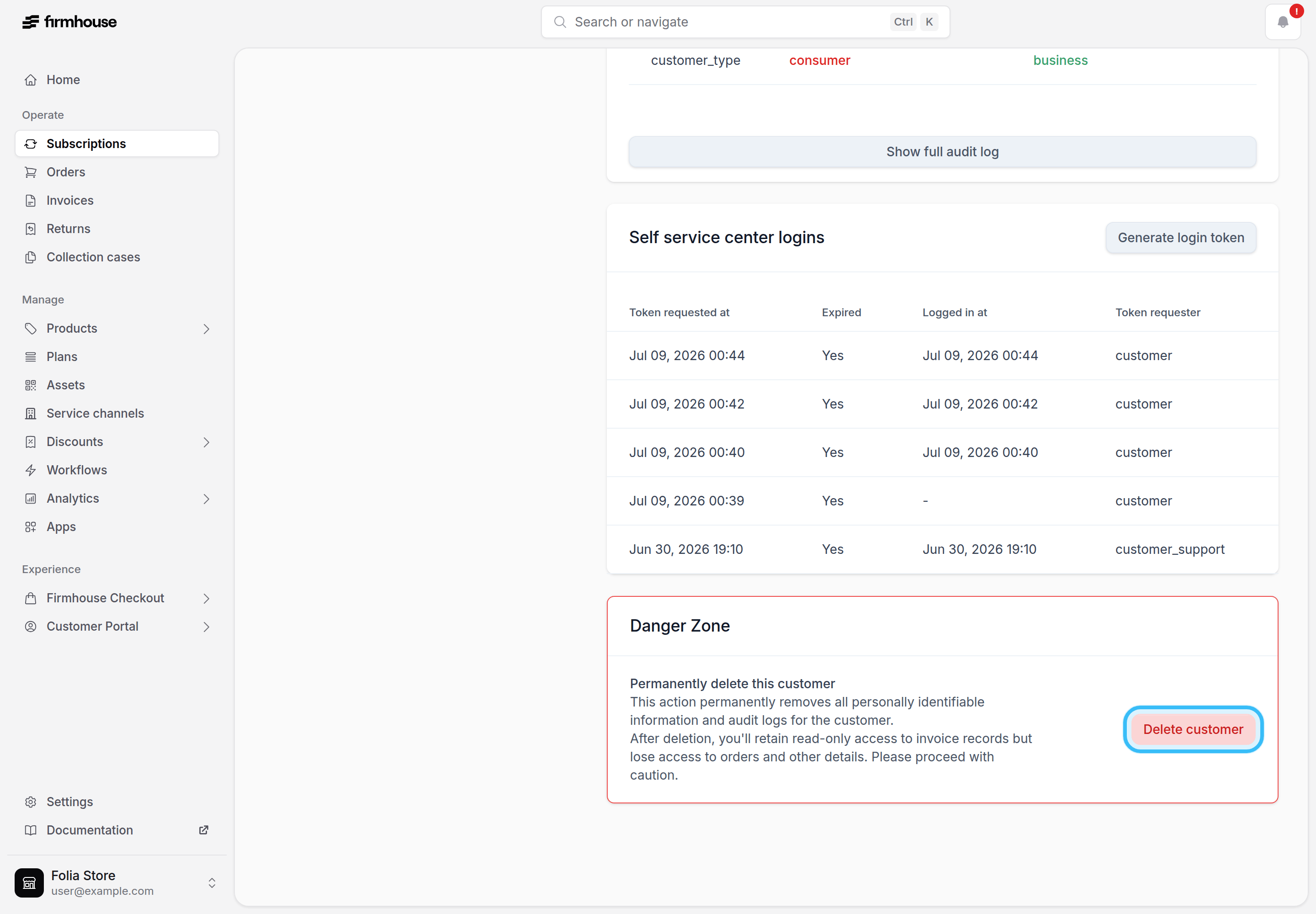Select the customer_support requester cell

point(1169,549)
